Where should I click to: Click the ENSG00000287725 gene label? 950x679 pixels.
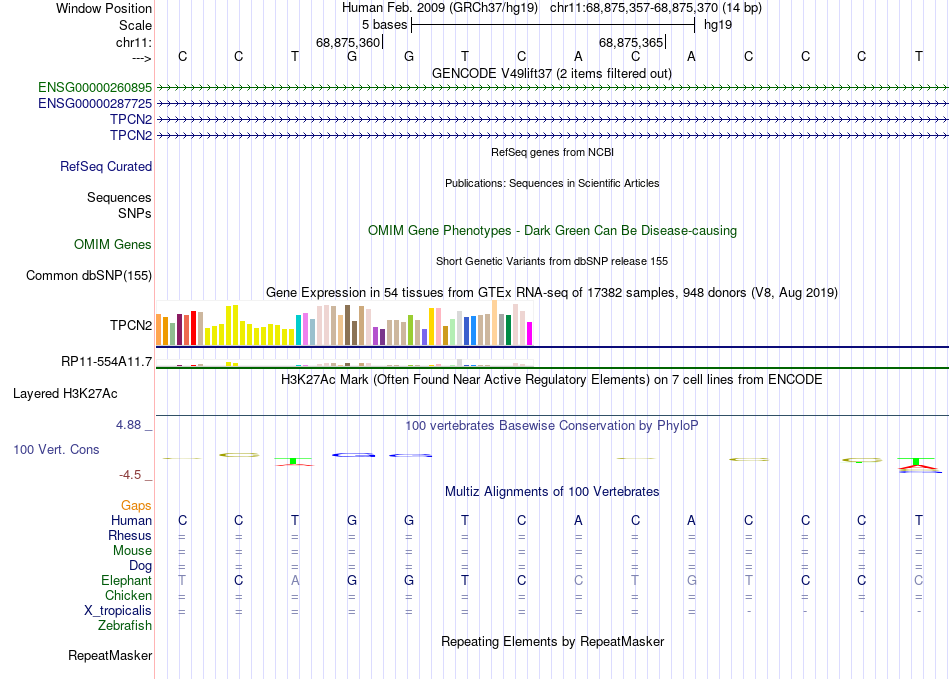click(95, 104)
